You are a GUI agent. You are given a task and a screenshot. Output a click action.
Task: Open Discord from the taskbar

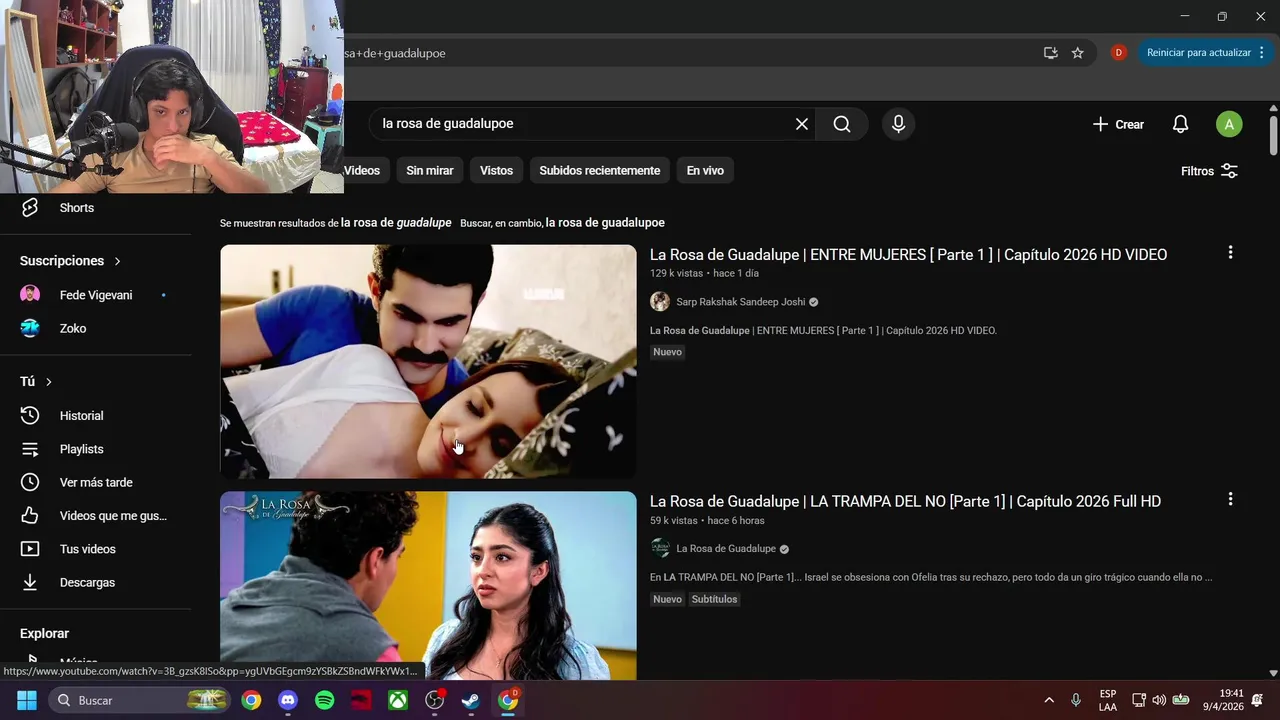click(288, 700)
